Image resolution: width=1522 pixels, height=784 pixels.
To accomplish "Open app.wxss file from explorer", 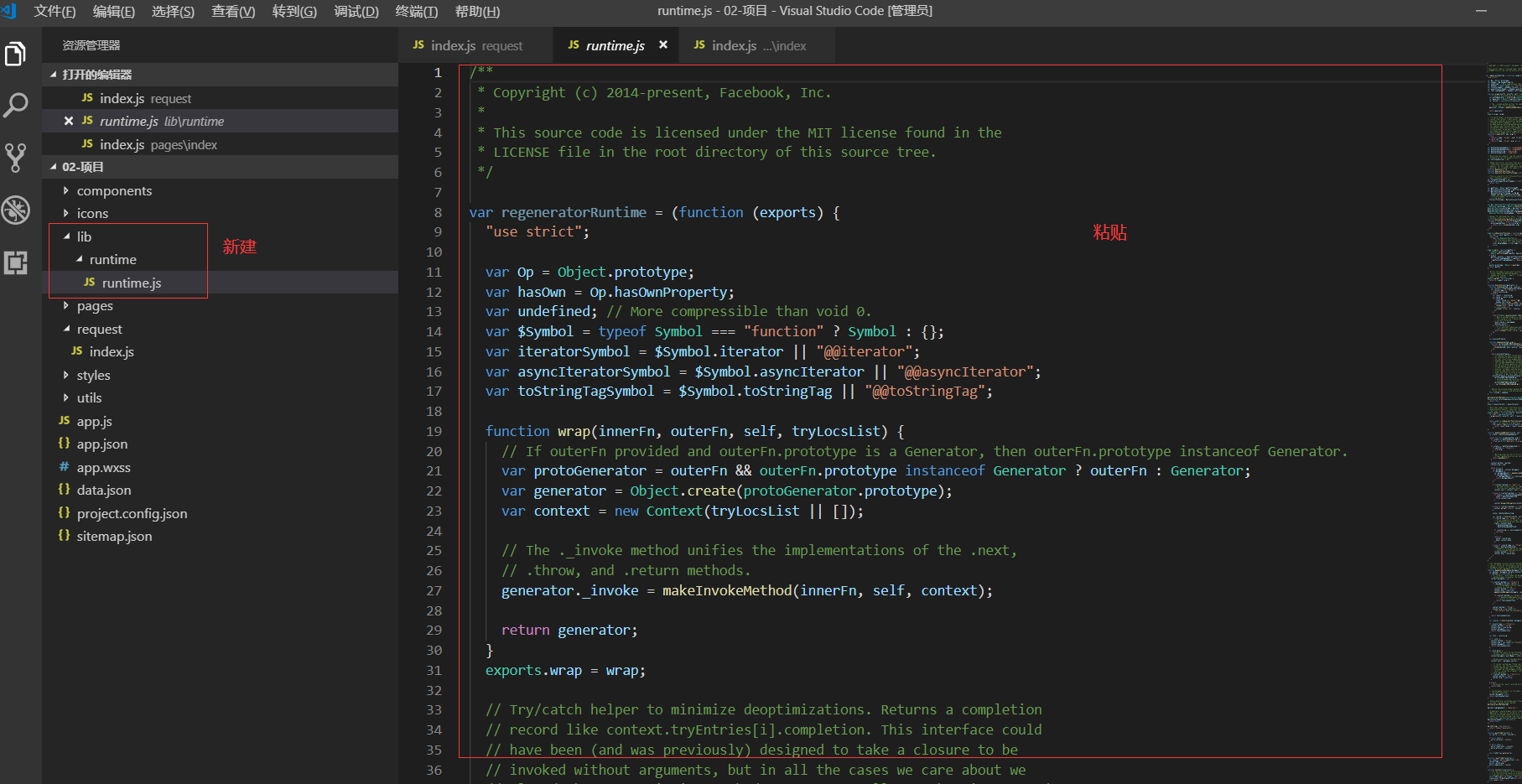I will pos(103,467).
